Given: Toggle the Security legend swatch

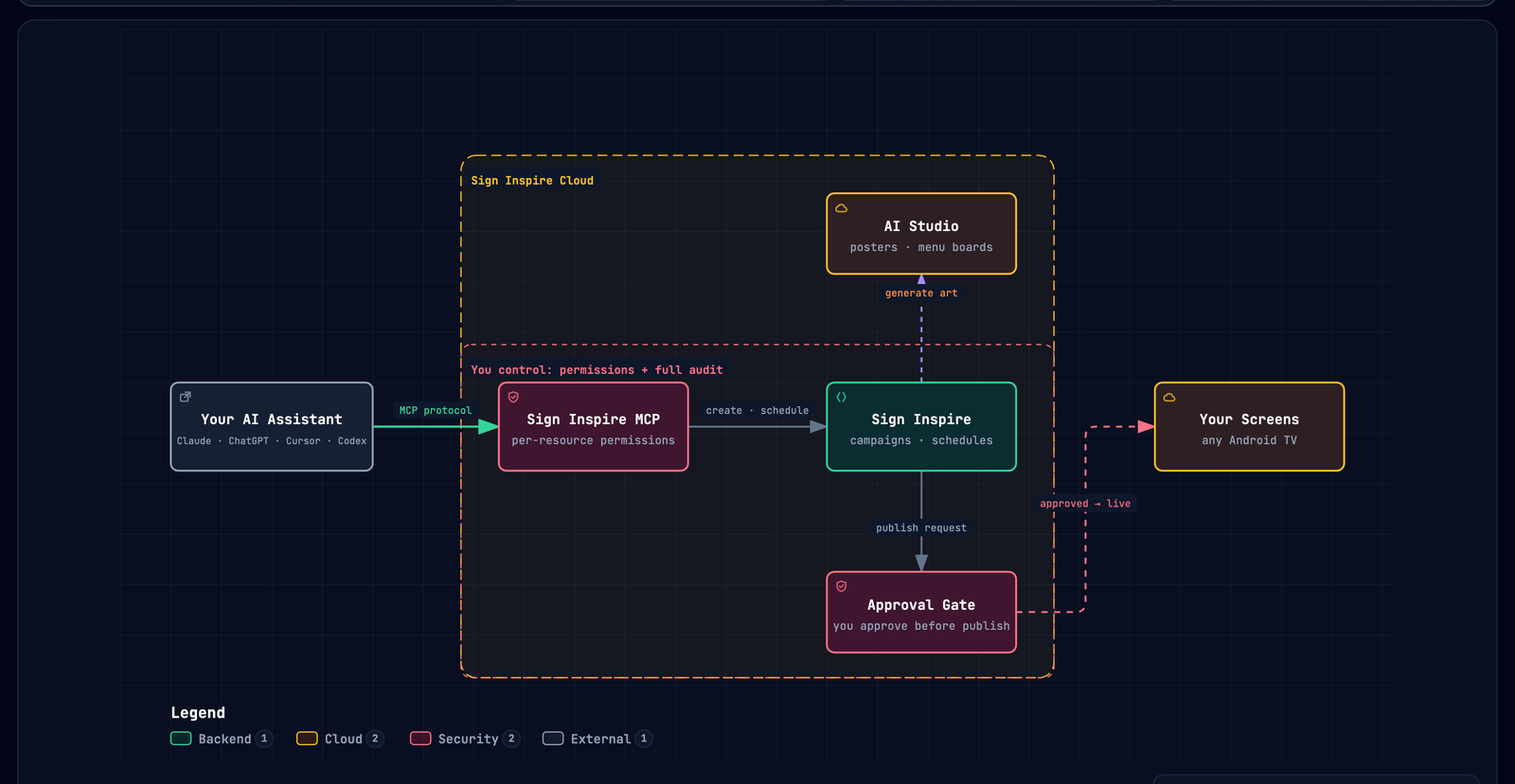Looking at the screenshot, I should pyautogui.click(x=420, y=739).
